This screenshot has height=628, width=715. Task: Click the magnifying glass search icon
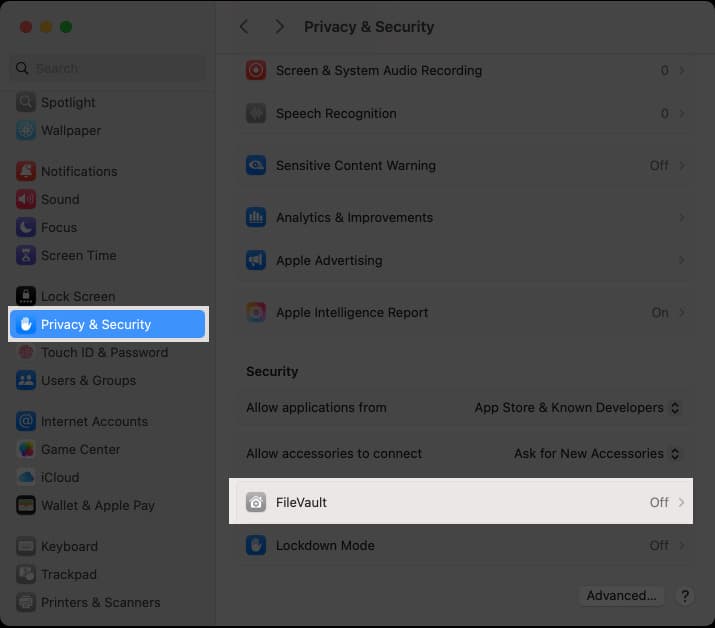click(22, 68)
